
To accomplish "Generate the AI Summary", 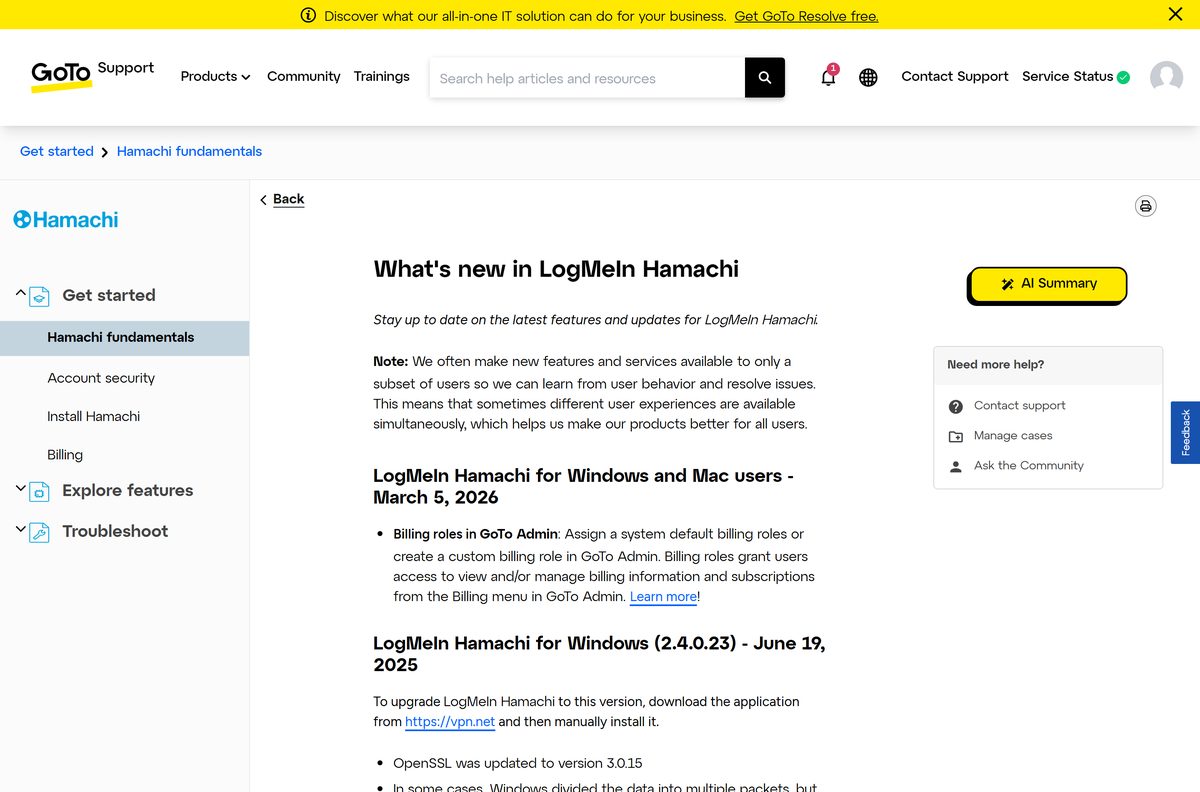I will tap(1048, 284).
